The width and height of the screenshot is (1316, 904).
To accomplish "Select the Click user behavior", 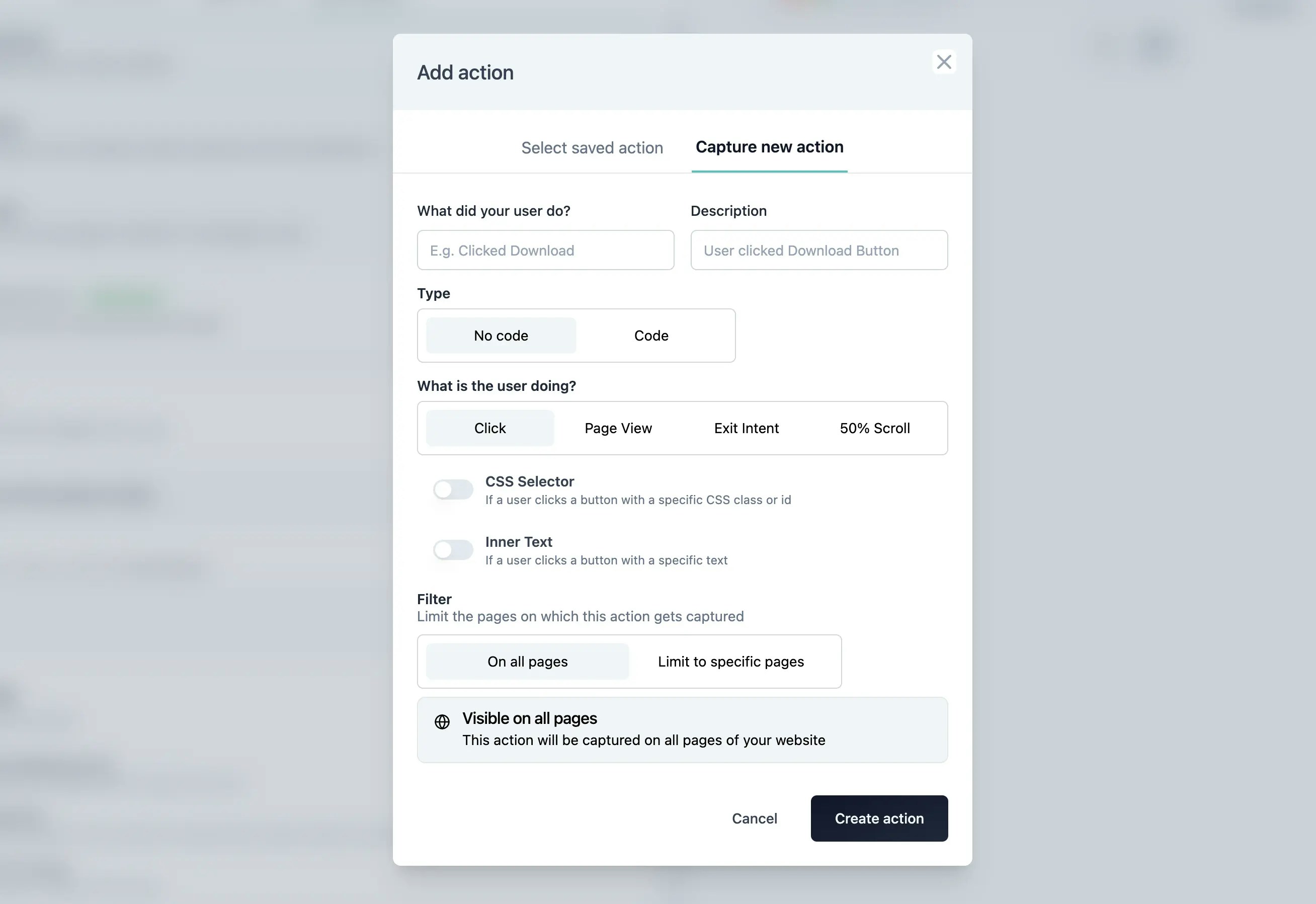I will pyautogui.click(x=489, y=428).
